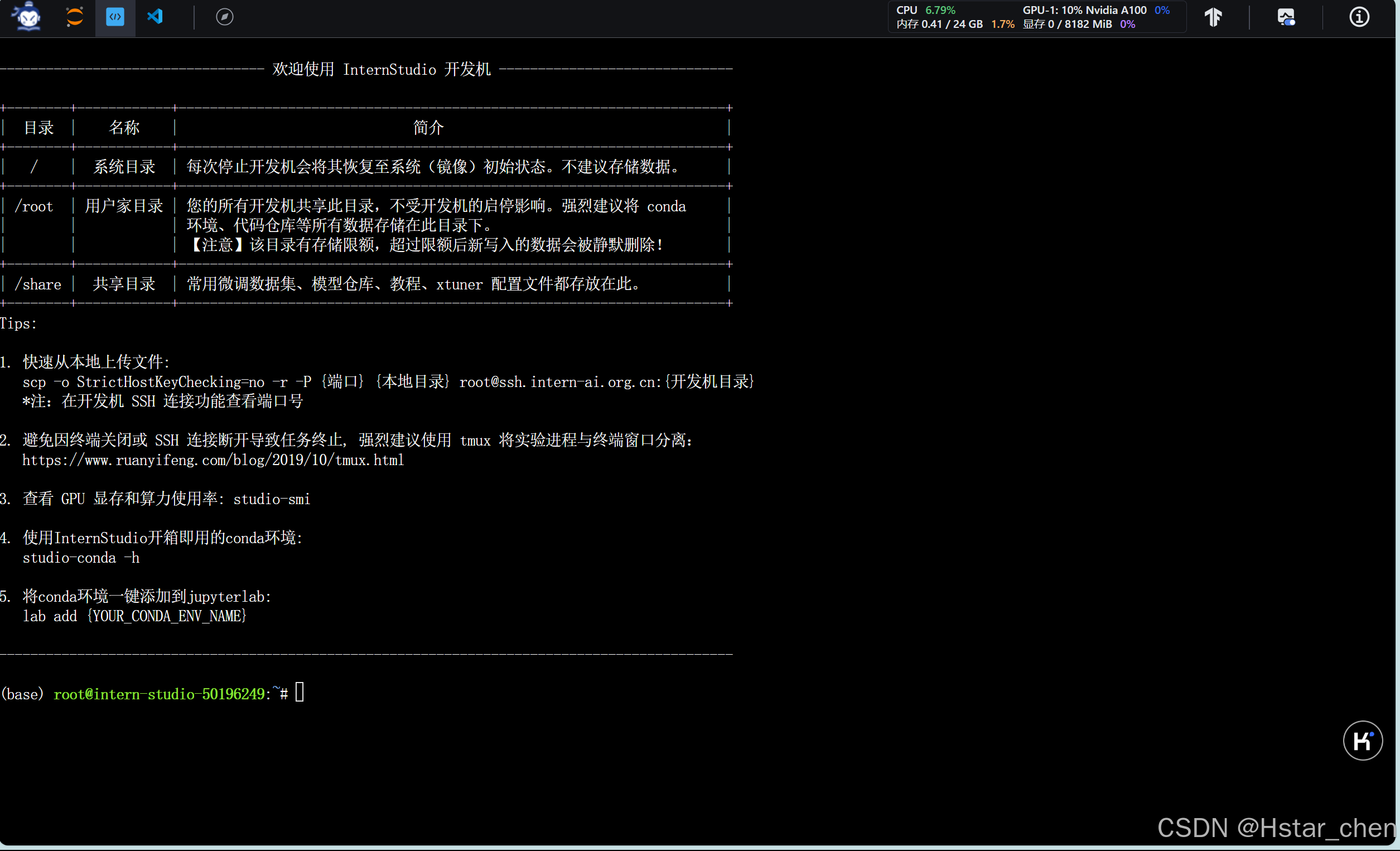Click the floating K assistant button
The height and width of the screenshot is (851, 1400).
click(1363, 740)
